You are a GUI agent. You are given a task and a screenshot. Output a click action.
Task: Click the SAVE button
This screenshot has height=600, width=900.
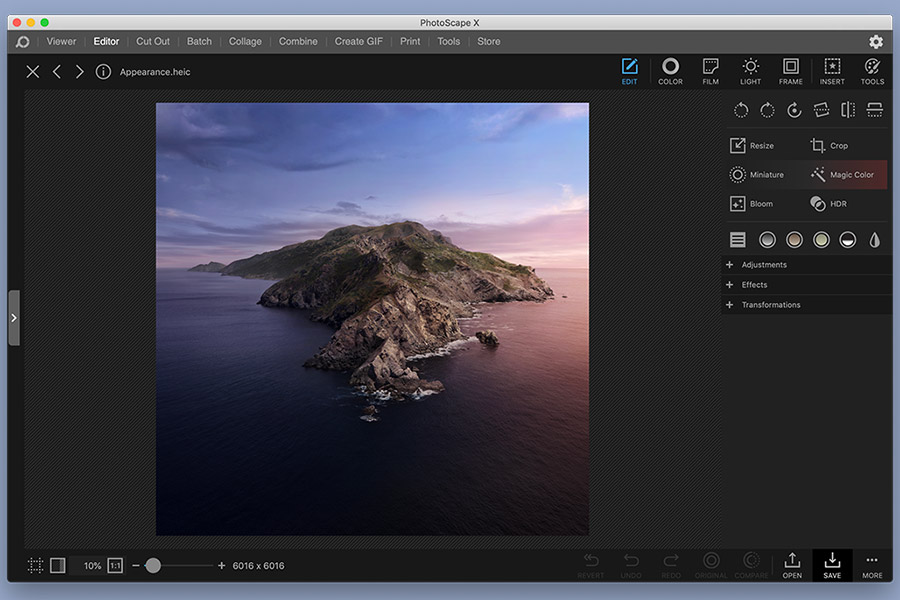click(832, 566)
